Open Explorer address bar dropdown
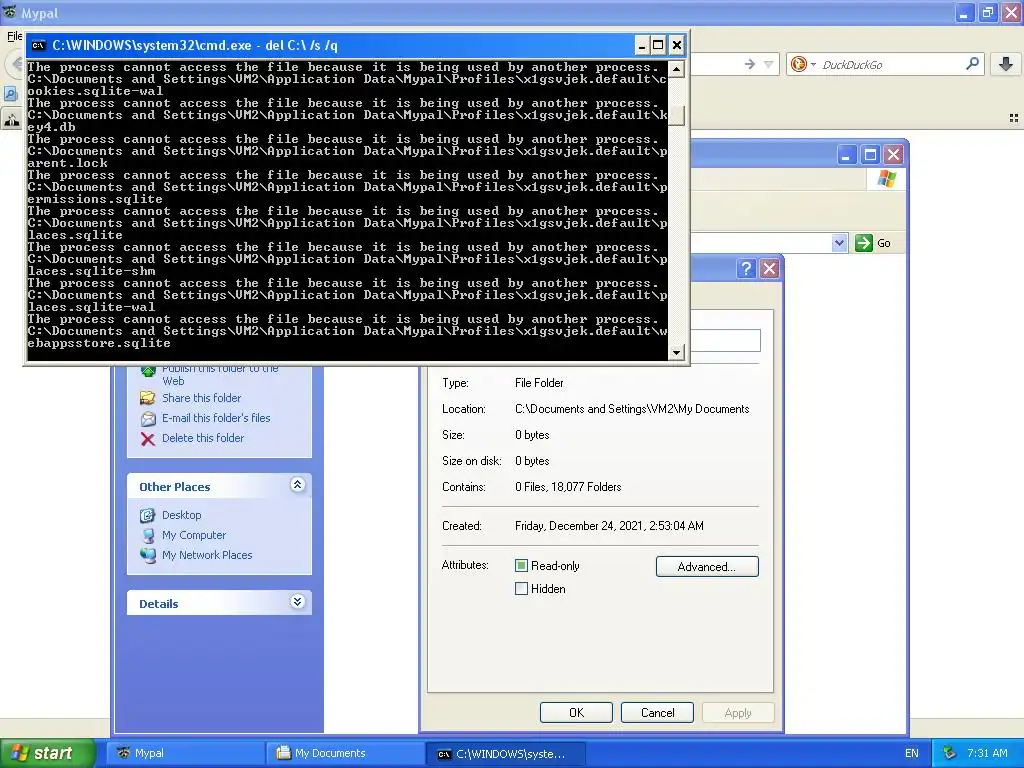Image resolution: width=1024 pixels, height=768 pixels. pos(839,243)
